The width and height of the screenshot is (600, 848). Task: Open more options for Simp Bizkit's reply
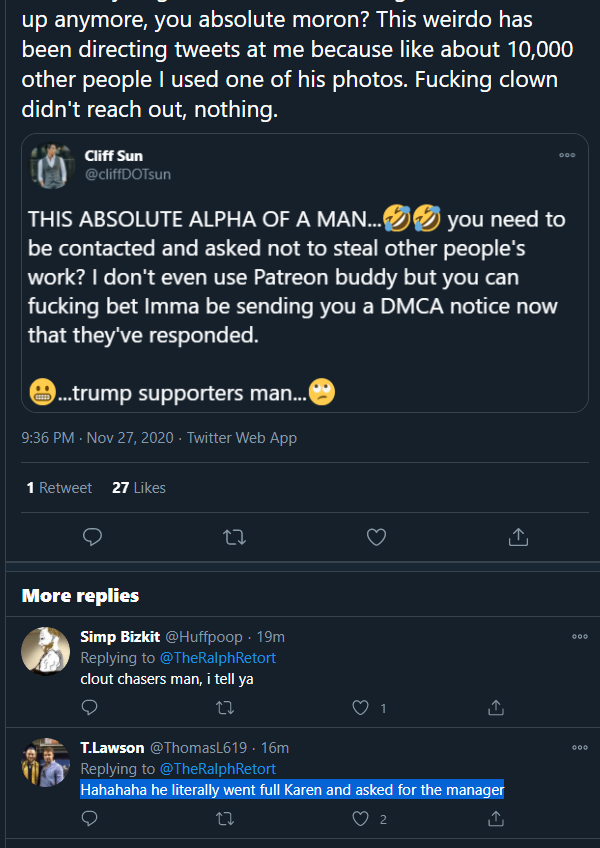pos(579,637)
